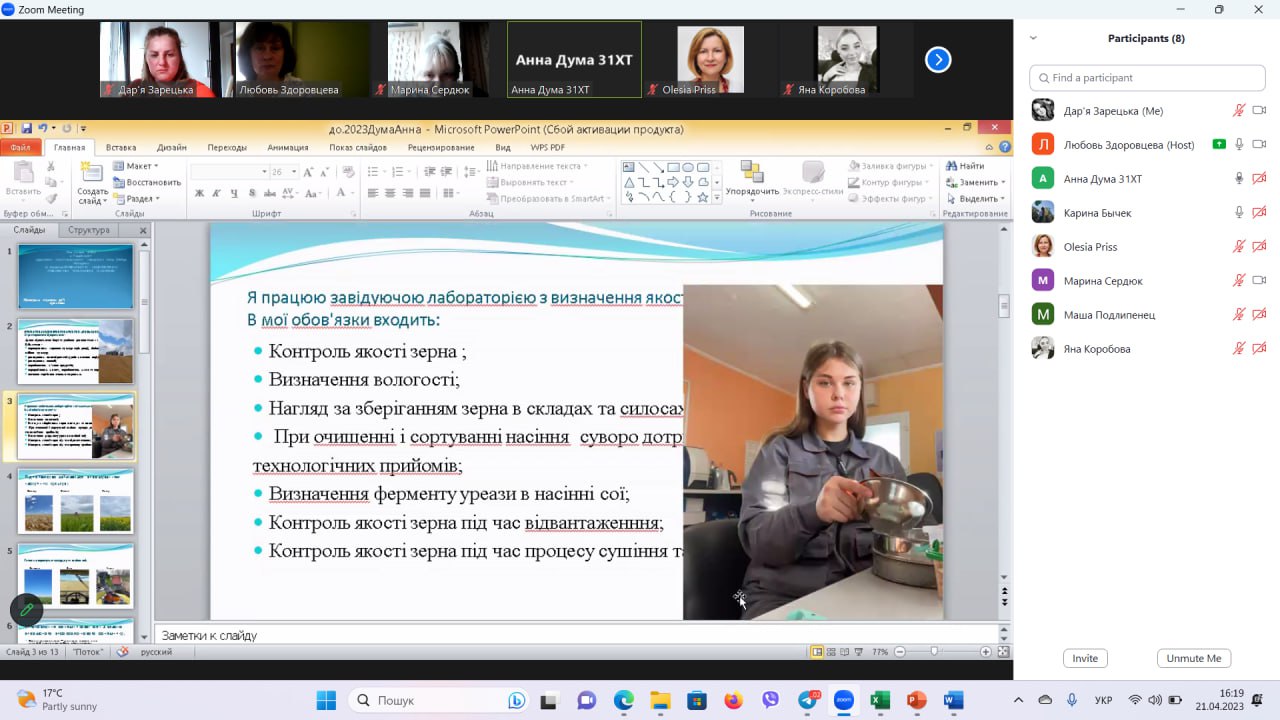Click the Unmute Me button
This screenshot has height=720, width=1280.
[x=1194, y=658]
